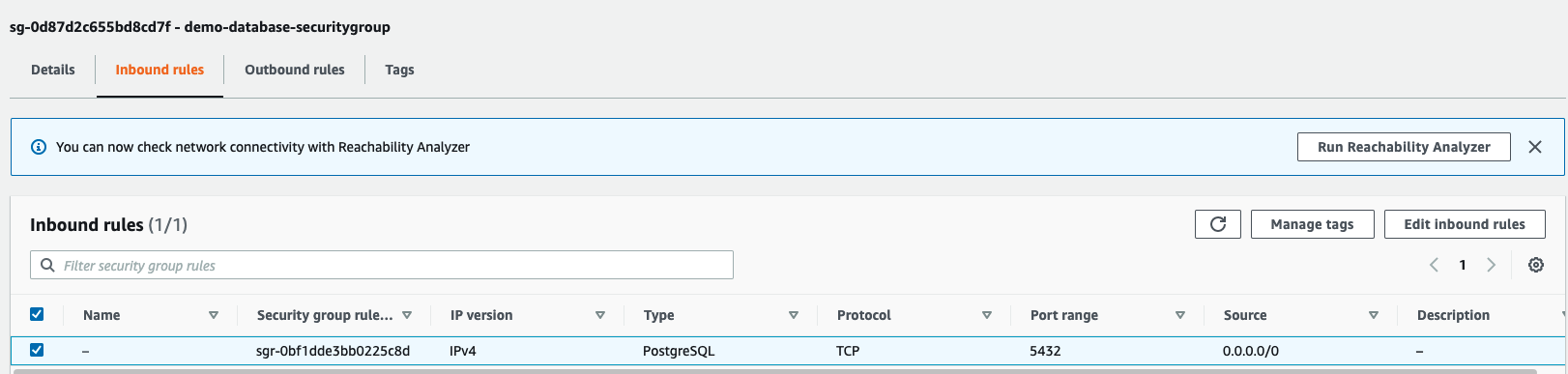This screenshot has width=1568, height=374.
Task: Go to next page of rules
Action: (1491, 265)
